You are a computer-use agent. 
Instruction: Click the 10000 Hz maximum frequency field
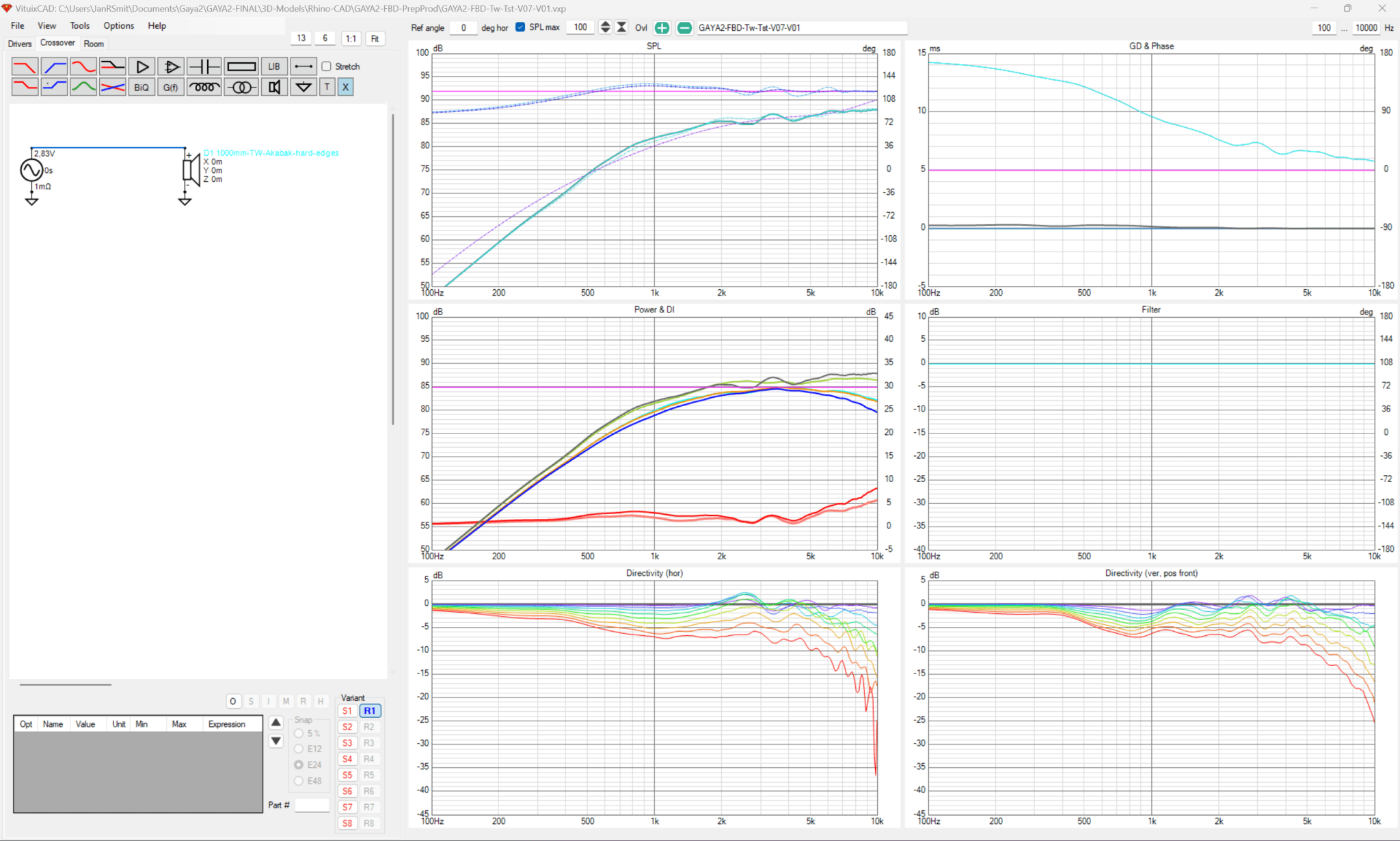tap(1367, 27)
